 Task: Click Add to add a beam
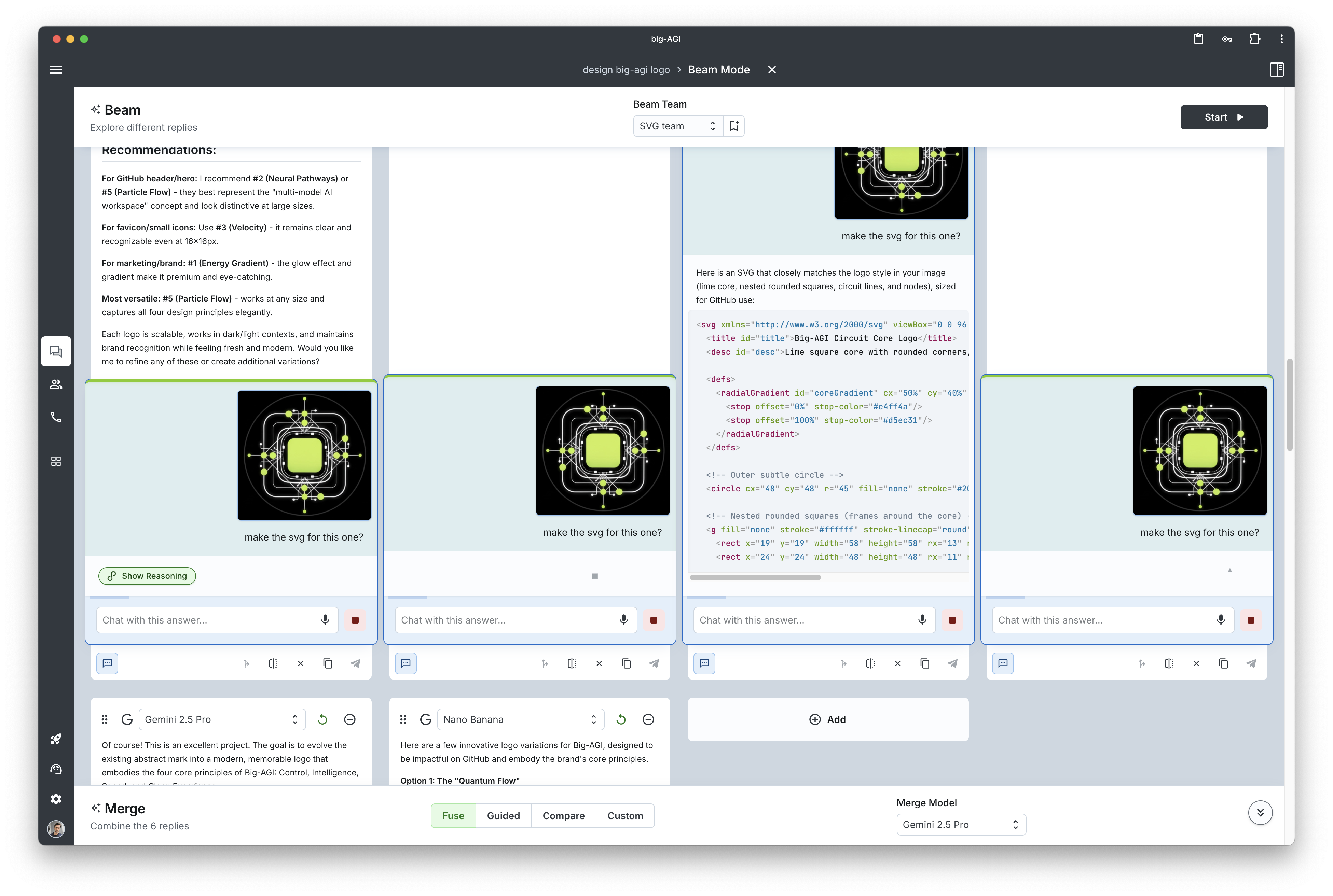[x=828, y=719]
